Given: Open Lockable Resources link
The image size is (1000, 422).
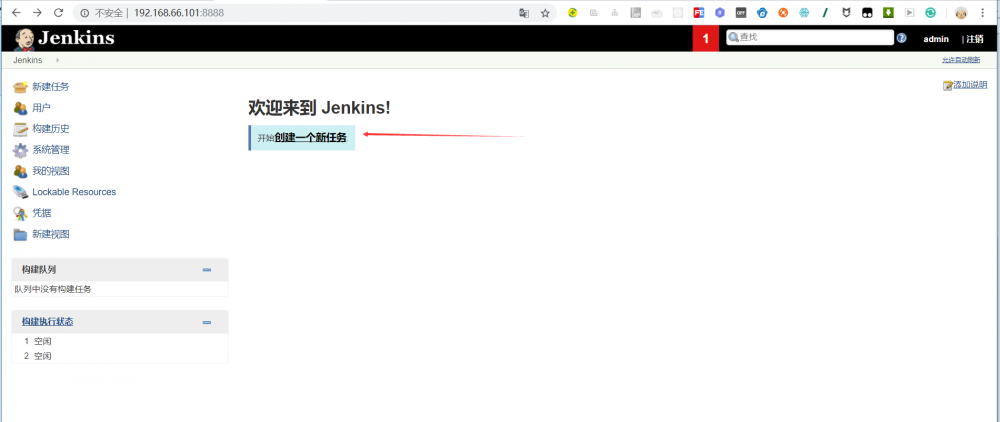Looking at the screenshot, I should tap(74, 192).
